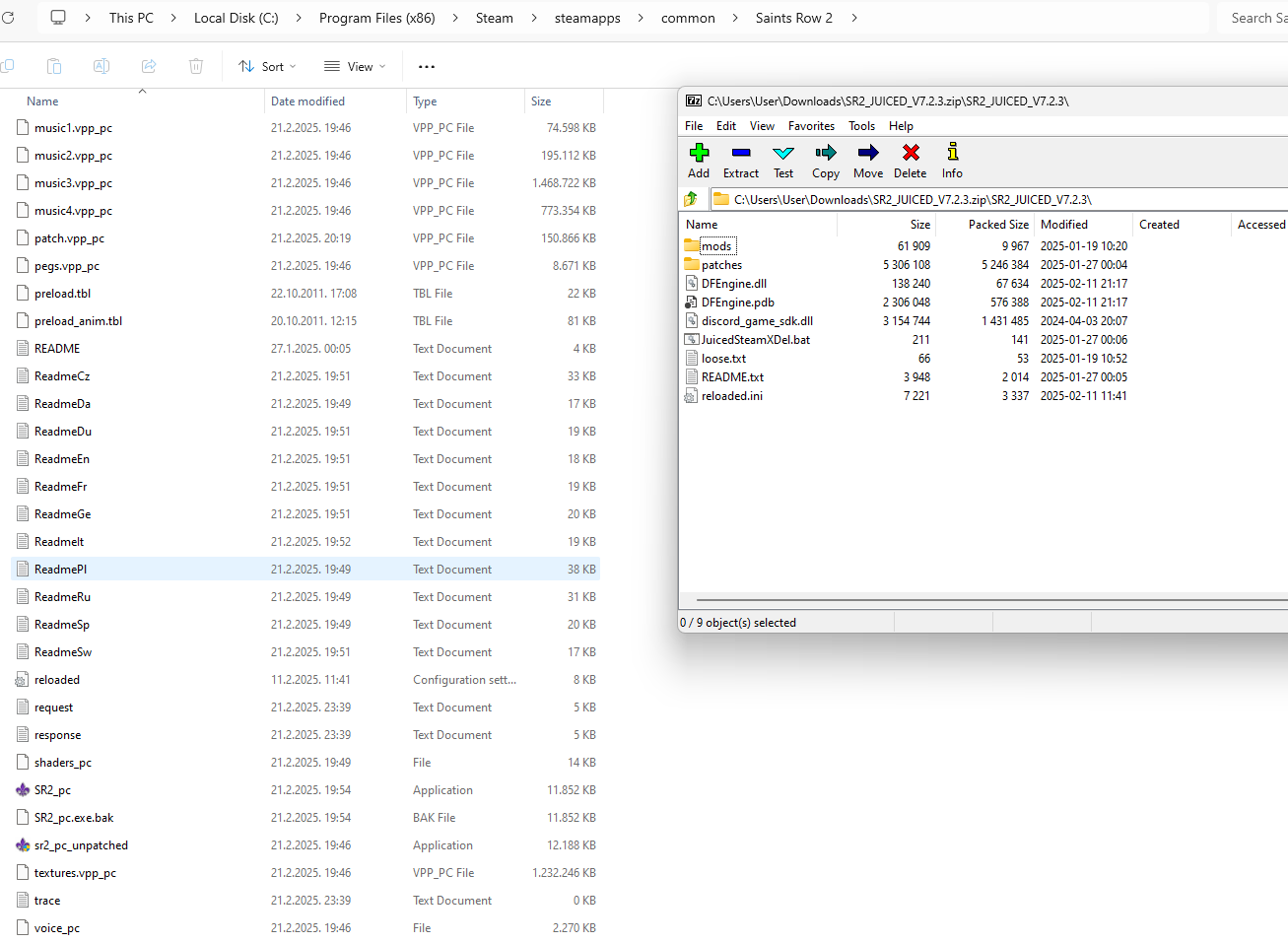Sort Explorer files by Size column

[x=541, y=101]
